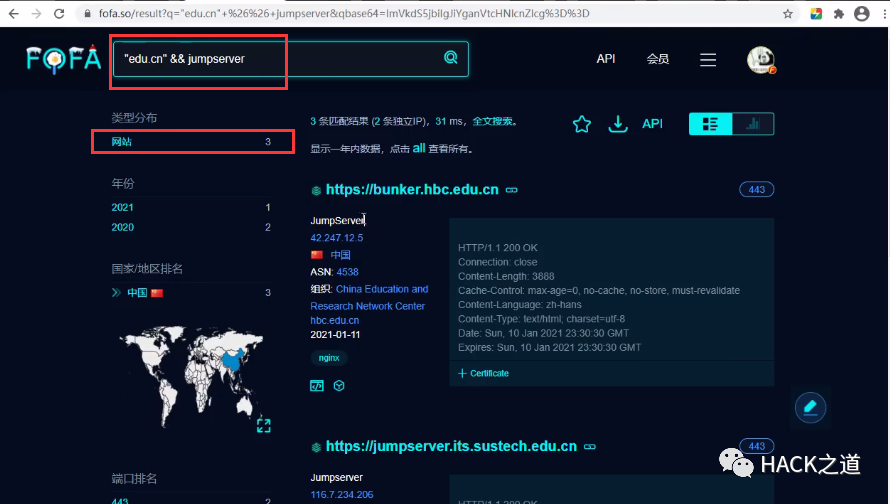Open the hamburger menu
The width and height of the screenshot is (890, 504).
(x=708, y=60)
